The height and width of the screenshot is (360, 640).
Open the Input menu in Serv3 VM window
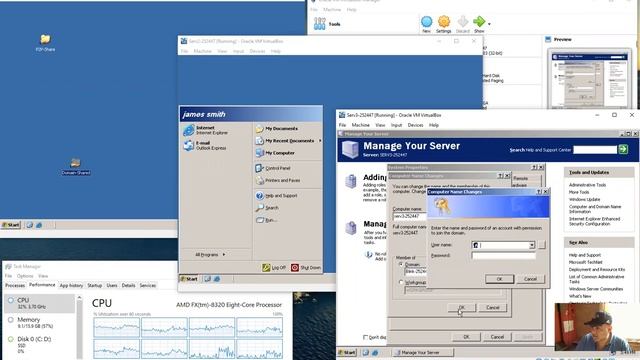pos(396,125)
